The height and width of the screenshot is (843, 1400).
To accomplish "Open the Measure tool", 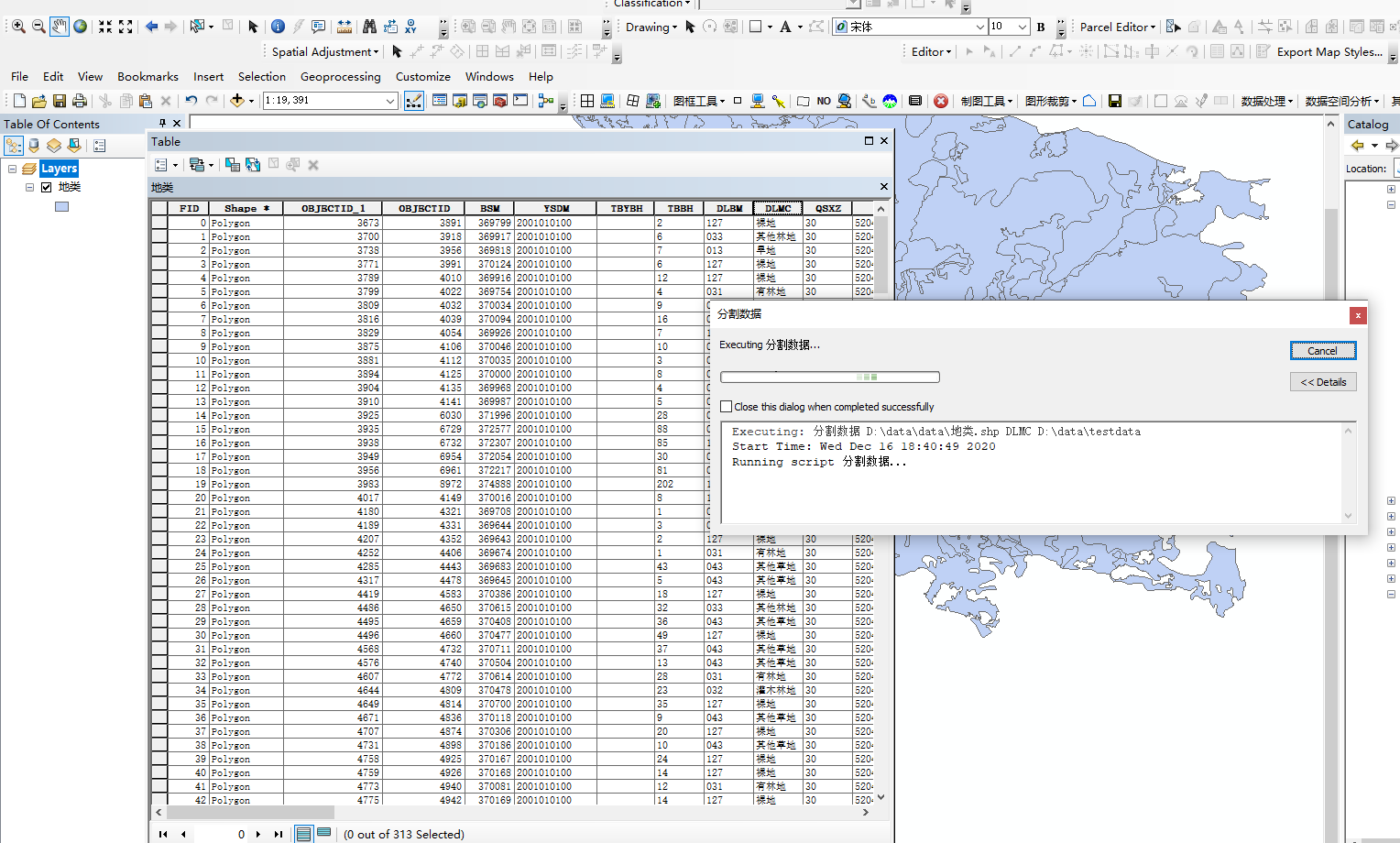I will (x=344, y=27).
